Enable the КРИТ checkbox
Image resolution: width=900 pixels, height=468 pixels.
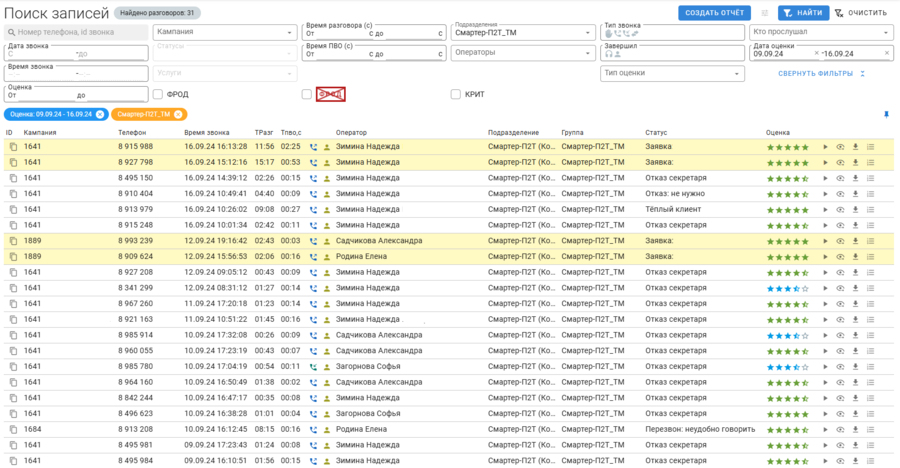tap(456, 94)
